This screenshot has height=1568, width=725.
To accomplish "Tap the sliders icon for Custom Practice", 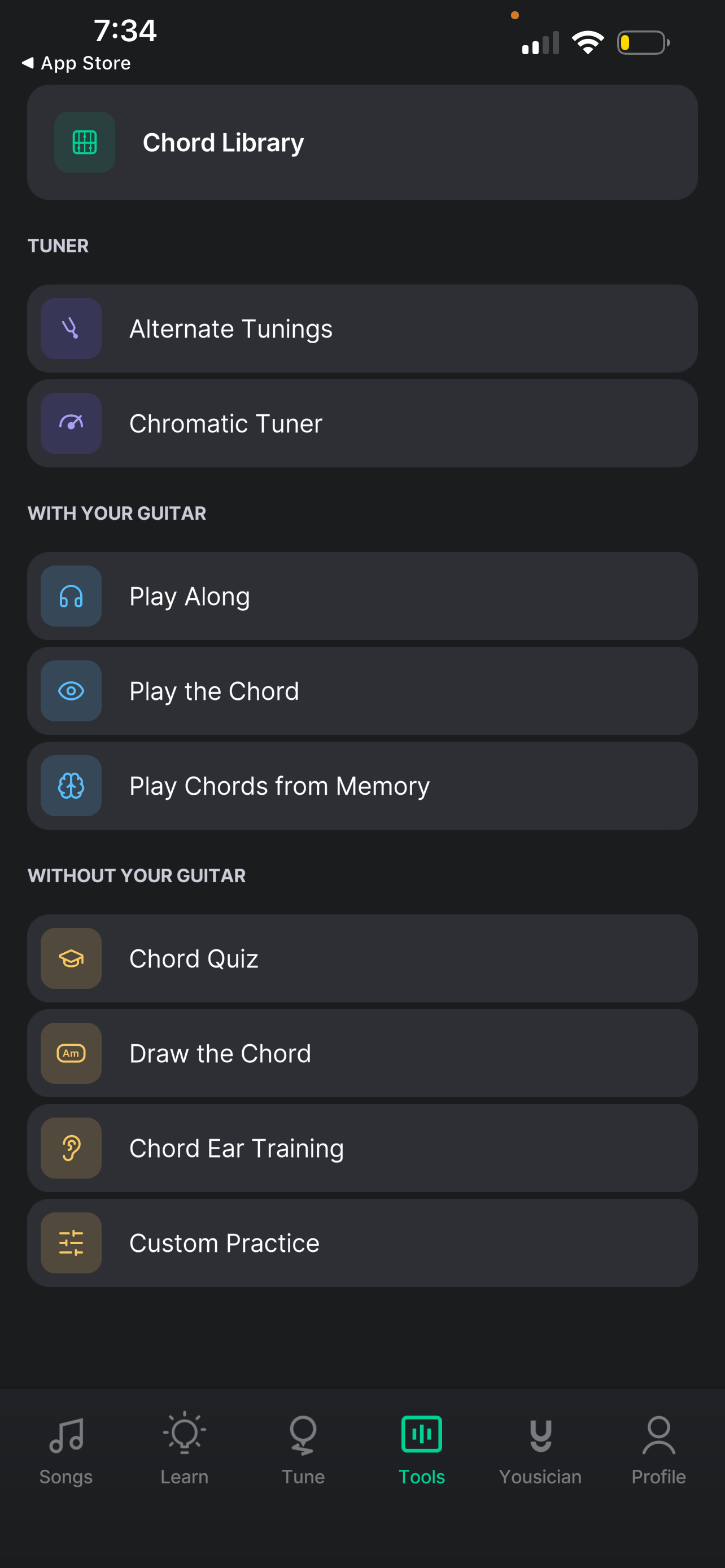I will (x=71, y=1243).
